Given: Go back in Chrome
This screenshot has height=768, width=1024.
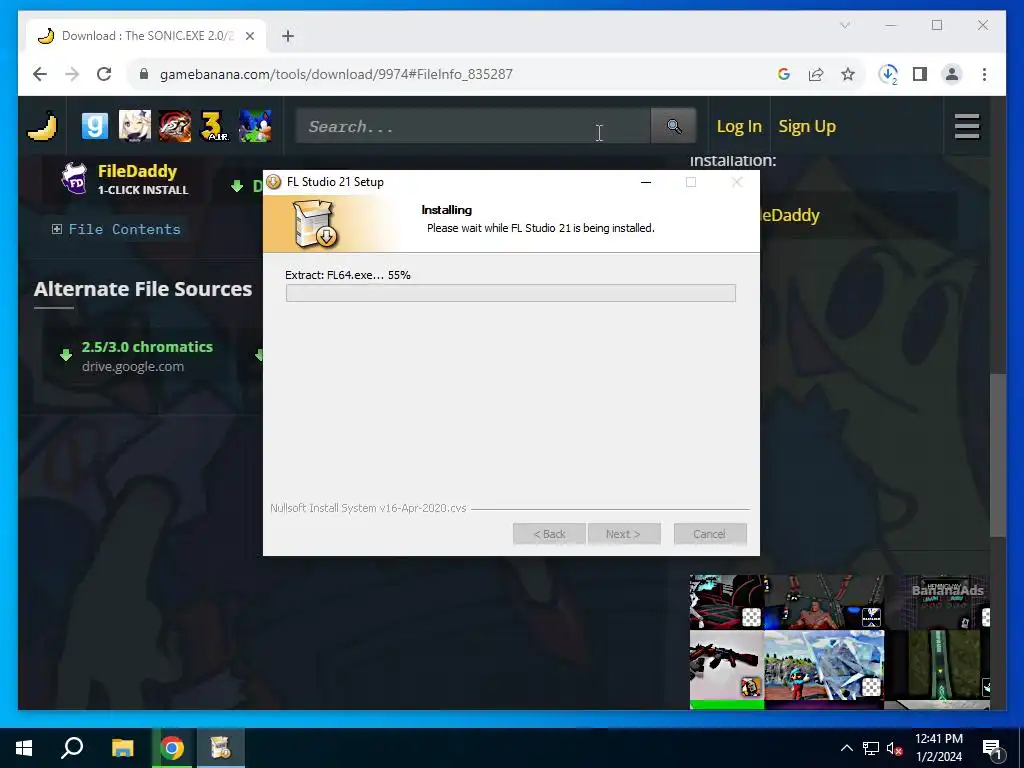Looking at the screenshot, I should (x=40, y=74).
